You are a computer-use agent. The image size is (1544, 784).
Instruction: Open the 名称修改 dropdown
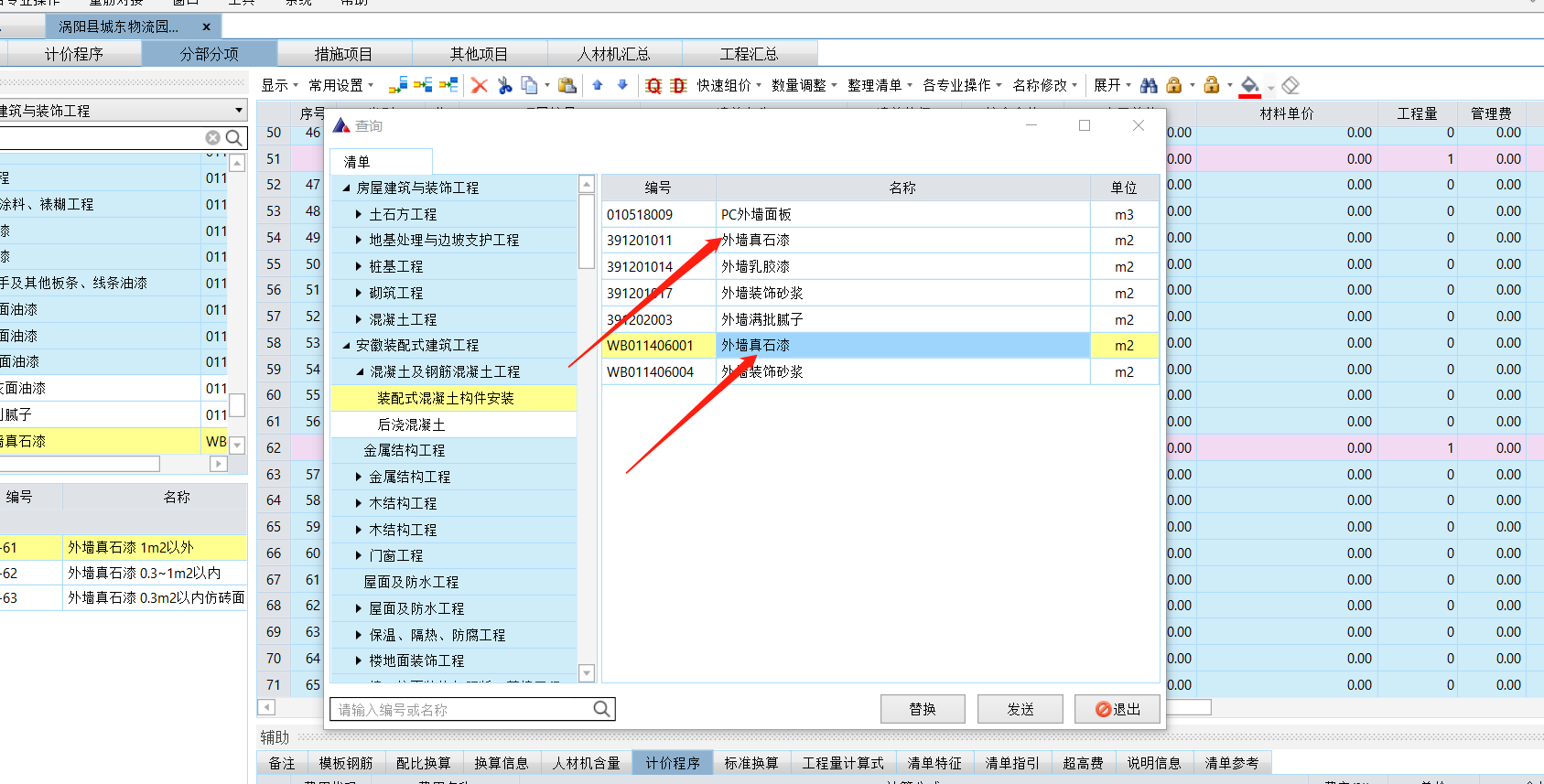coord(1045,85)
